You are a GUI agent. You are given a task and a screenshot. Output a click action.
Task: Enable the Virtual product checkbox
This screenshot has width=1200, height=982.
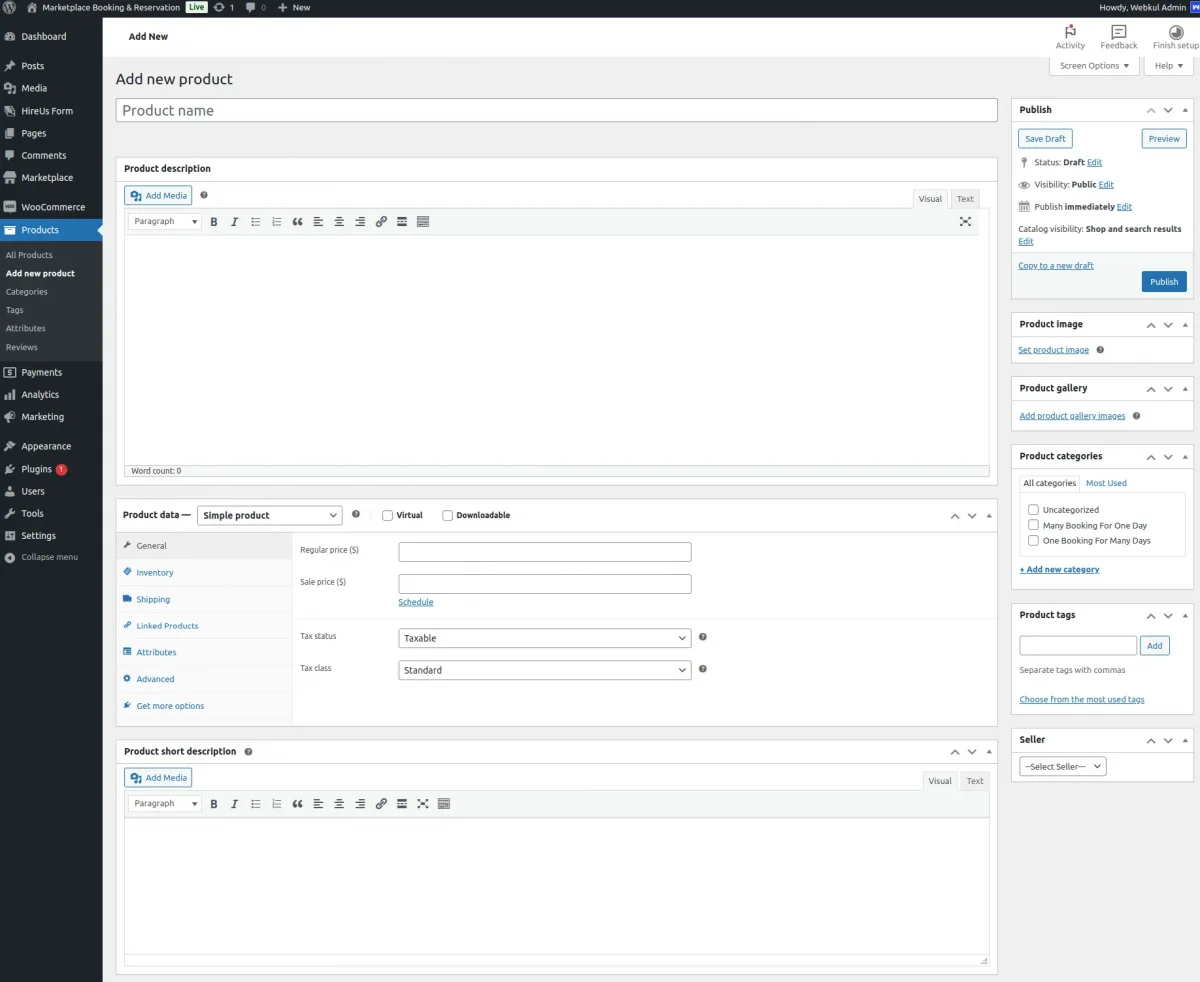pos(387,515)
